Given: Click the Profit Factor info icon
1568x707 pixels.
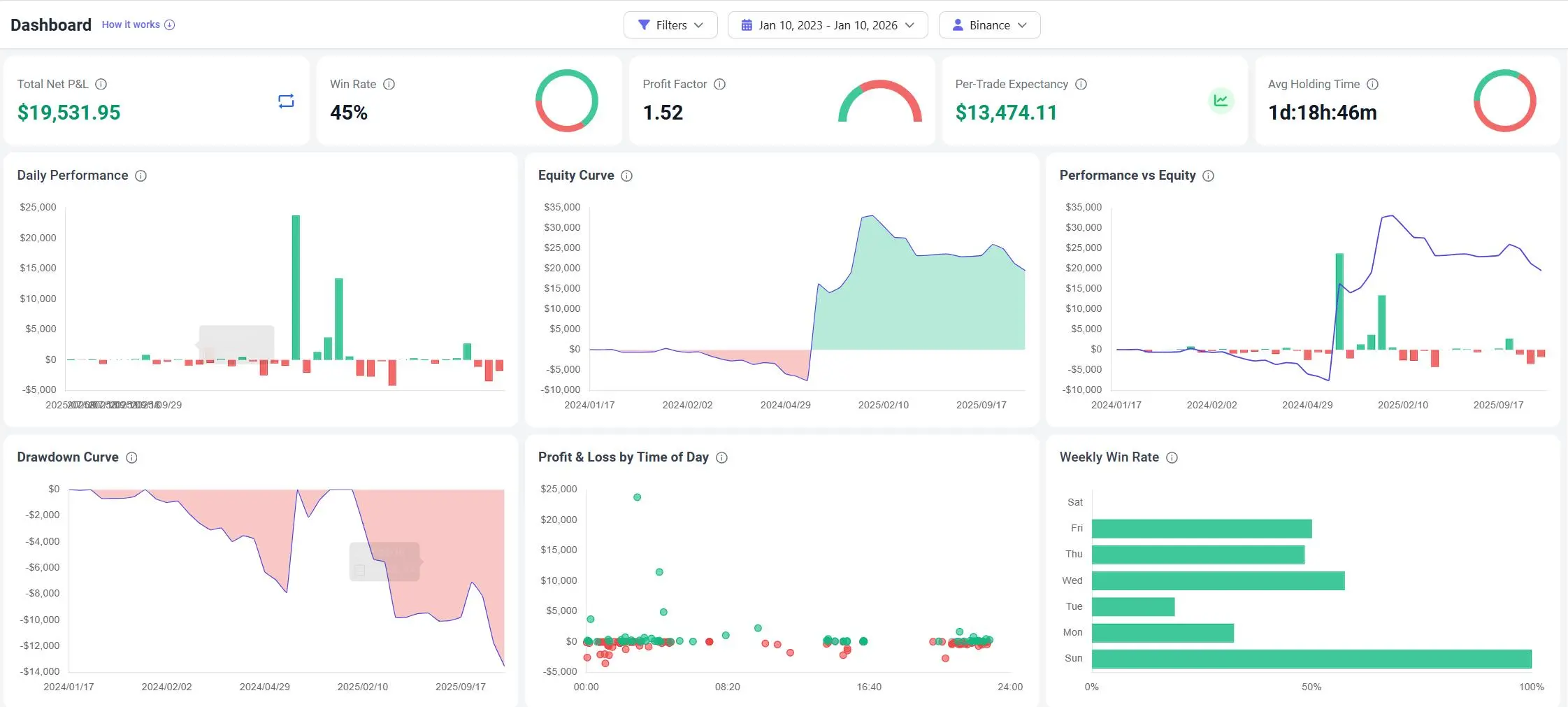Looking at the screenshot, I should (x=720, y=84).
